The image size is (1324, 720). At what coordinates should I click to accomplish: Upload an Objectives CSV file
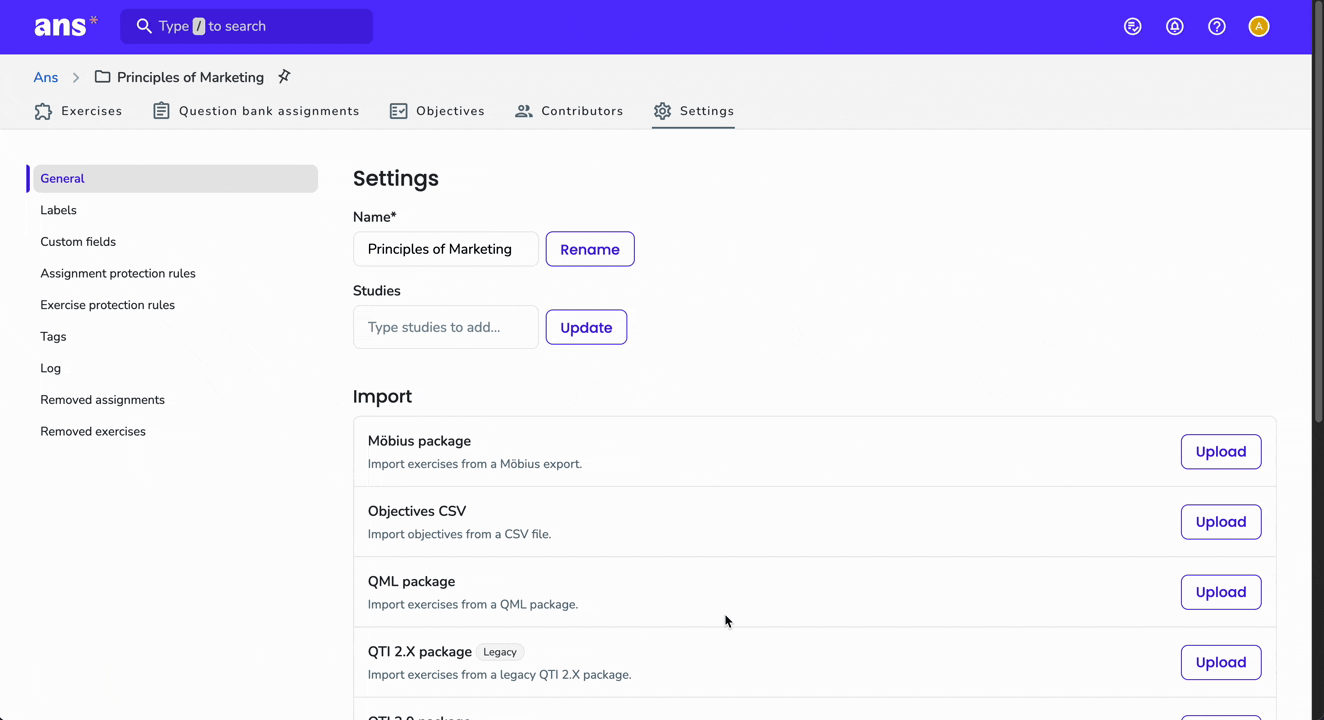pos(1221,522)
